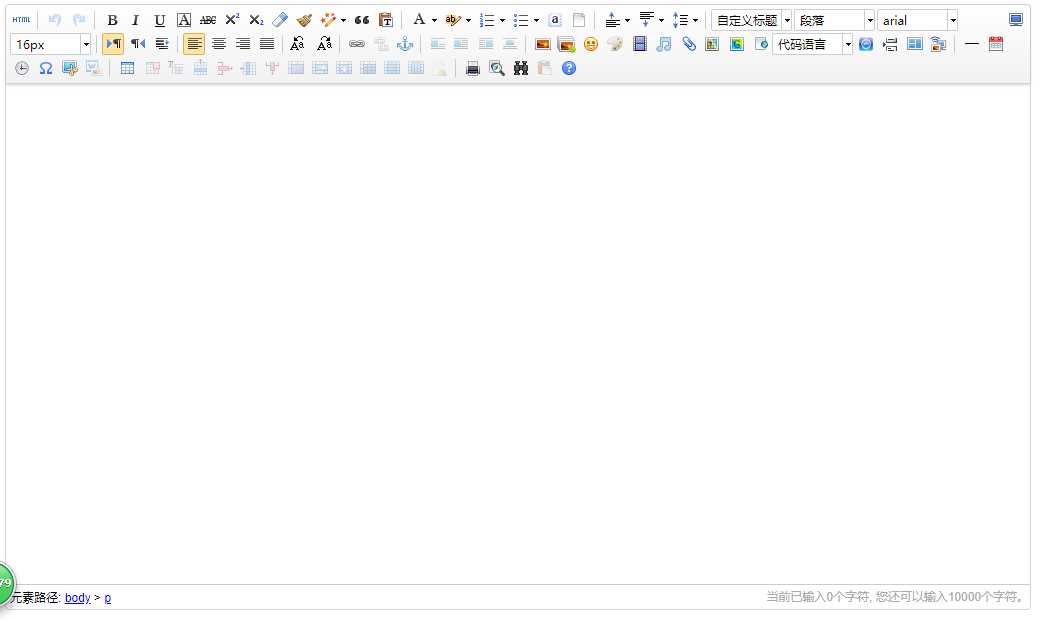Insert current time with clock icon
Image resolution: width=1040 pixels, height=620 pixels.
coord(22,68)
